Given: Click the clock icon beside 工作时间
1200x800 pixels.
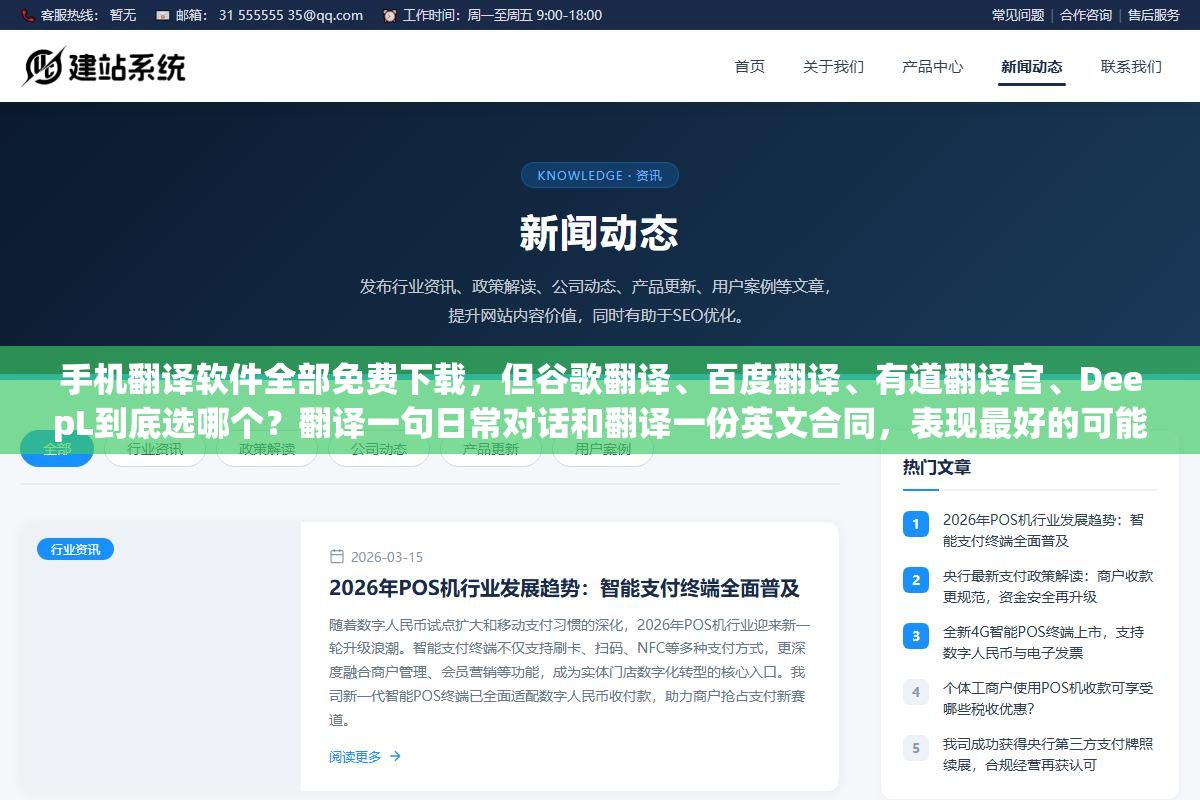Looking at the screenshot, I should tap(389, 15).
